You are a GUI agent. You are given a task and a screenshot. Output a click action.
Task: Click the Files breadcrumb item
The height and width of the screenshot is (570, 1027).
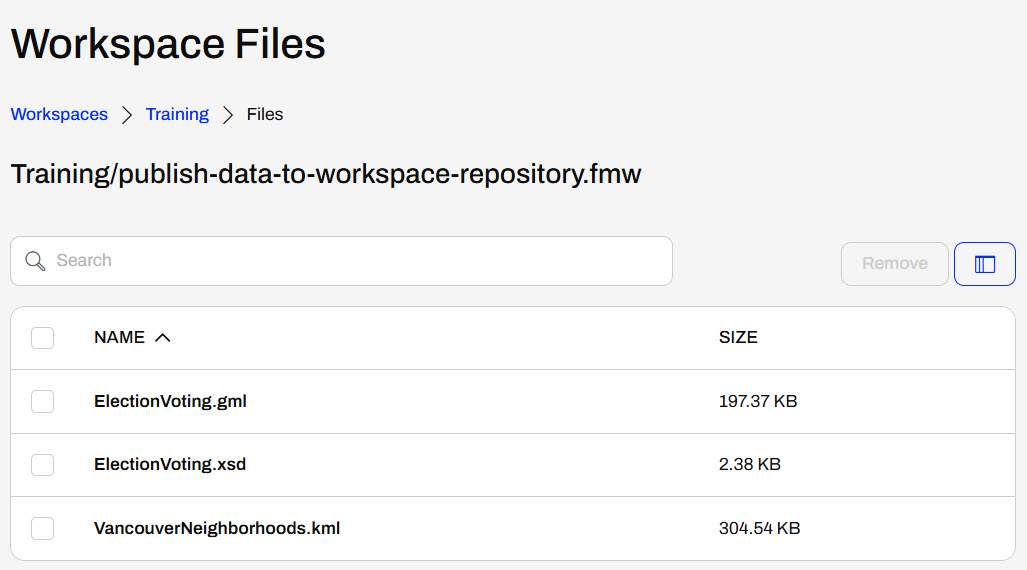pyautogui.click(x=265, y=115)
